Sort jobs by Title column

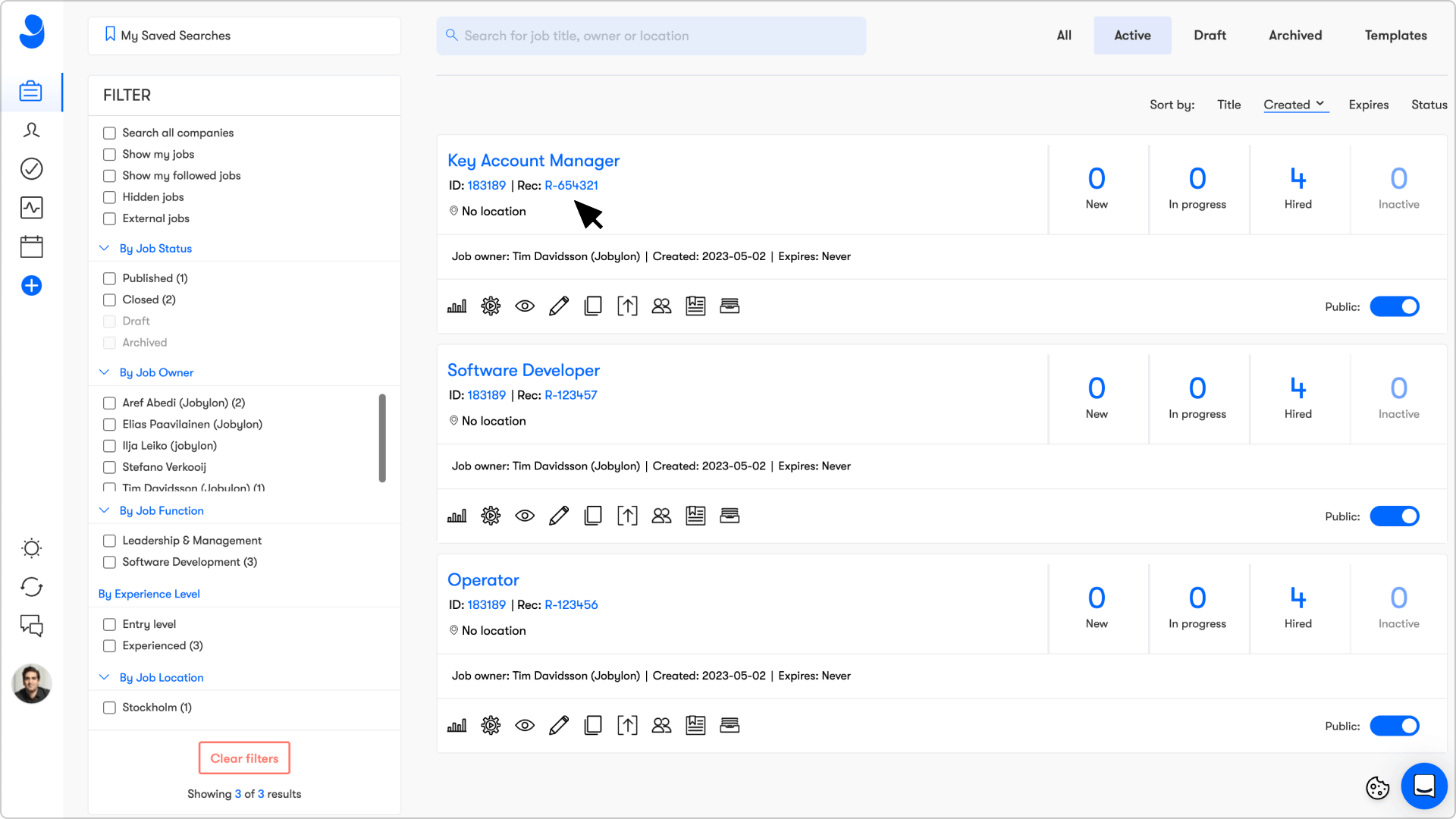click(x=1228, y=104)
